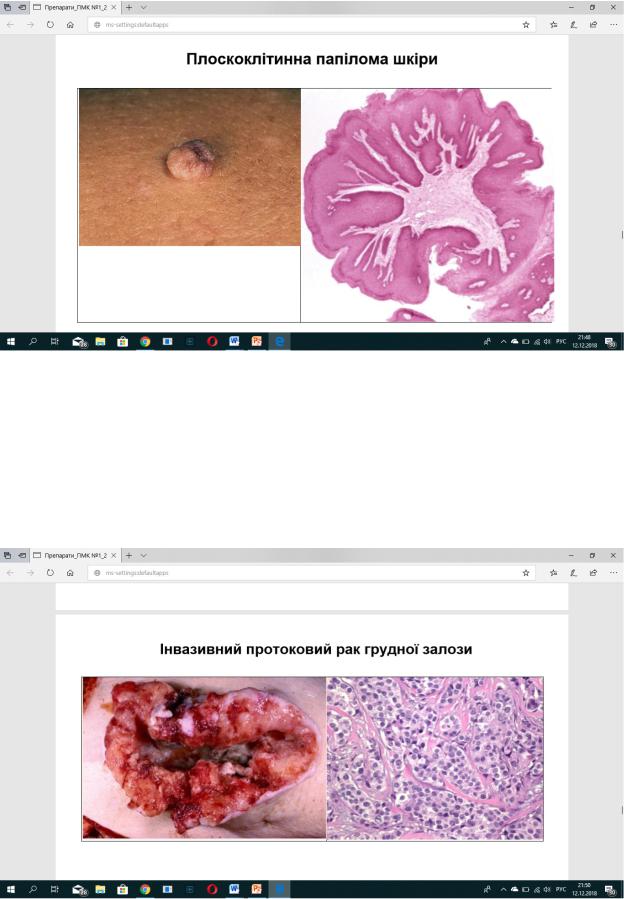Click favorites star in breast cancer slide window

(x=526, y=573)
